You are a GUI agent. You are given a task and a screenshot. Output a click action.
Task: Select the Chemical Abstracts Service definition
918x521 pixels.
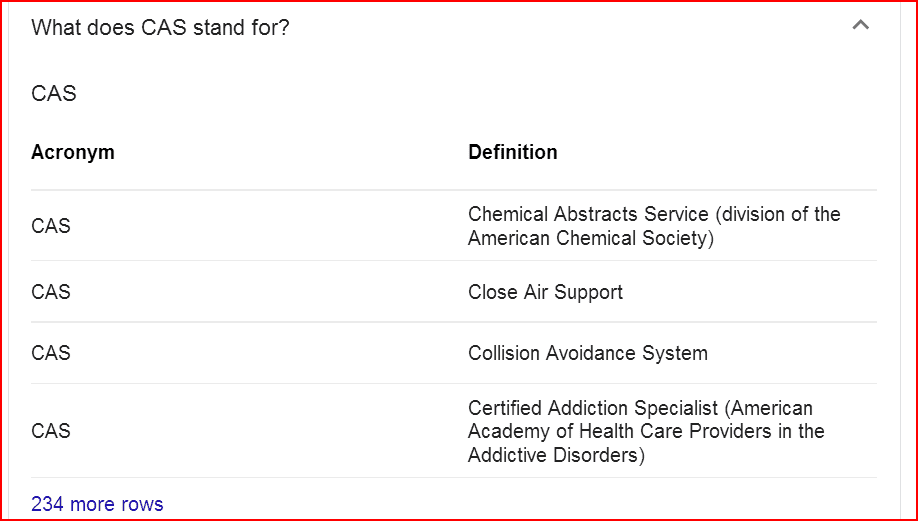tap(654, 226)
